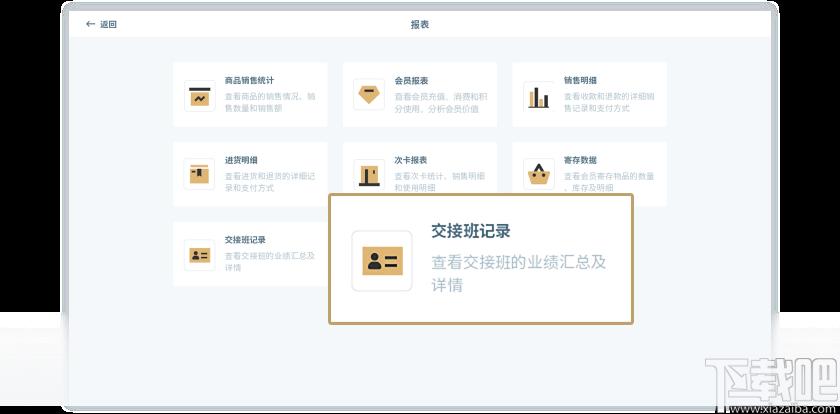Open the 进货明细 package icon
Screen dimensions: 840x414
tap(199, 174)
